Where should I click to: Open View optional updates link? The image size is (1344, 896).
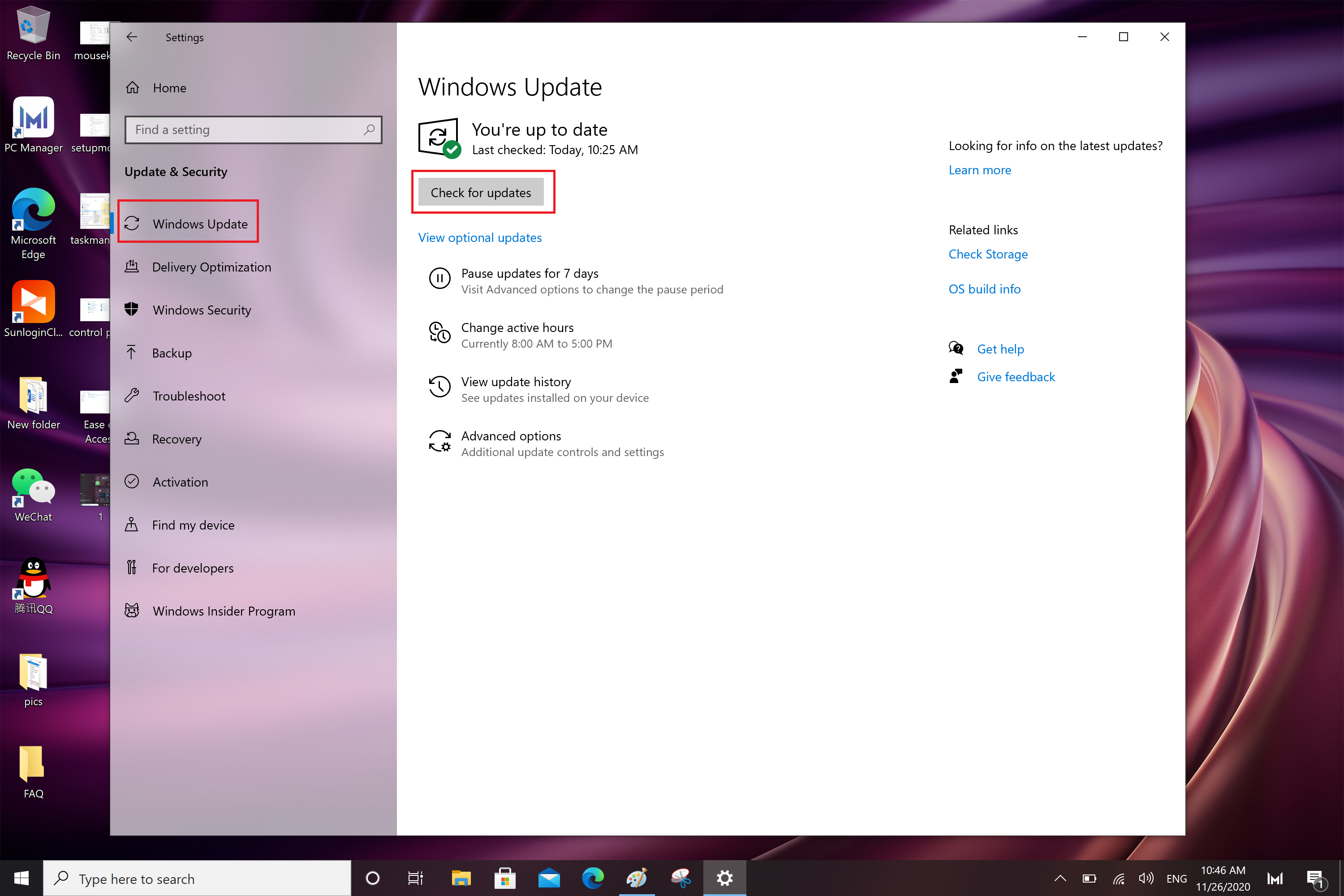479,237
